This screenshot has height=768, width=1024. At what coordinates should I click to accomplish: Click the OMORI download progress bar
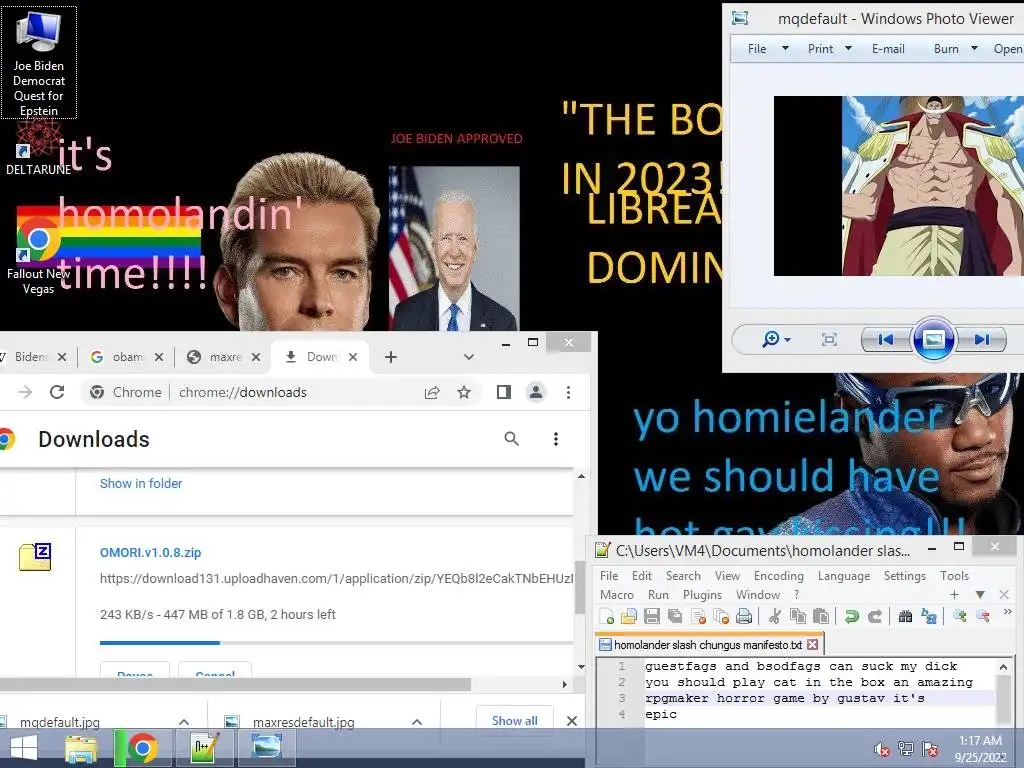point(336,643)
